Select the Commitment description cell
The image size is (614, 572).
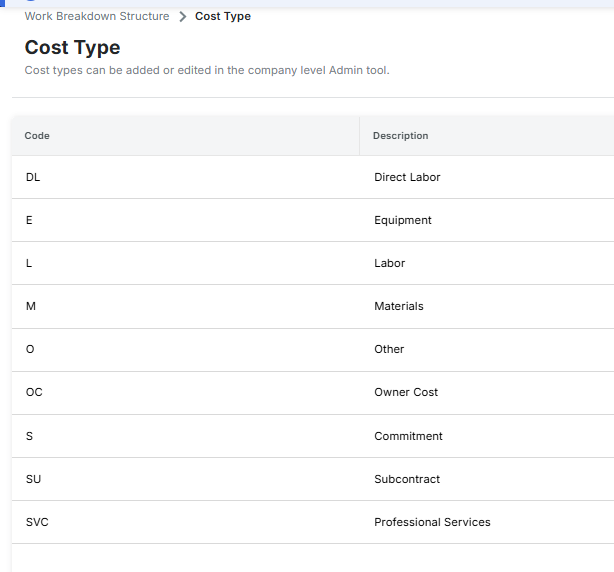(408, 436)
